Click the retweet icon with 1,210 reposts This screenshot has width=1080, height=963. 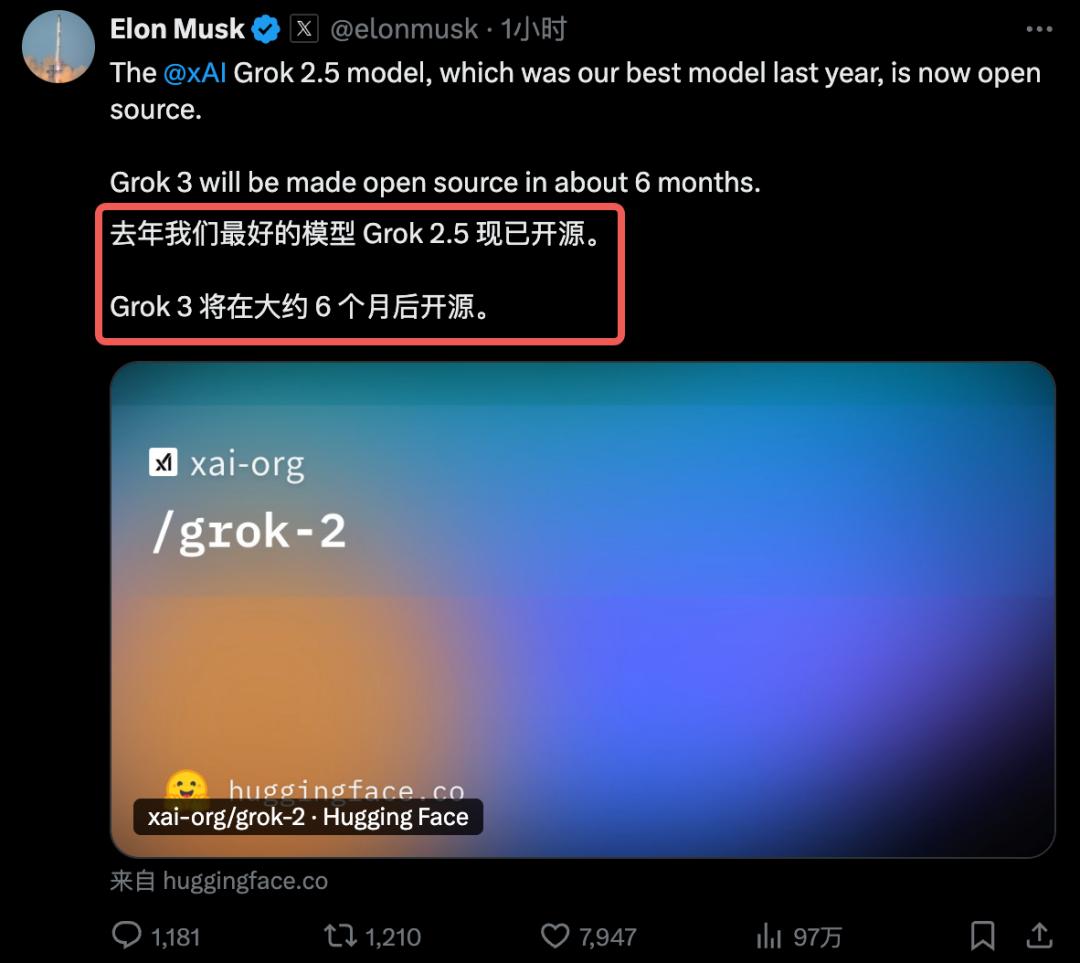(x=340, y=935)
